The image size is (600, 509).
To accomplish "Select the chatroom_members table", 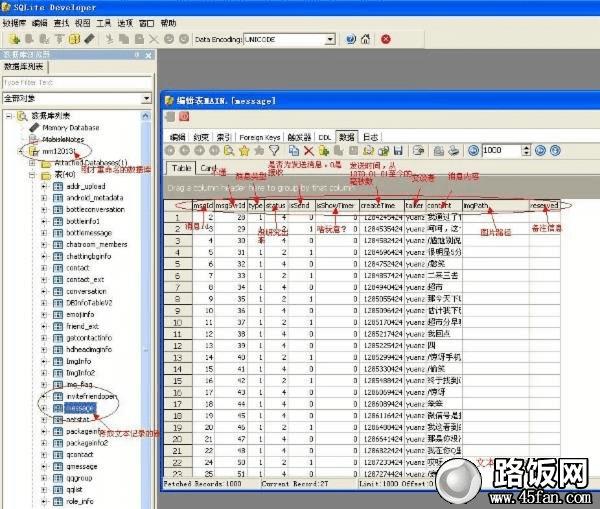I will click(x=97, y=245).
